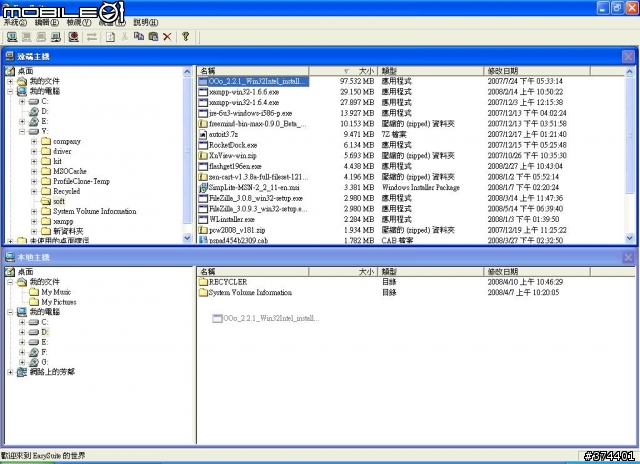Screen dimensions: 640x464
Task: Click up arrow of remote file list scrollbar
Action: (629, 72)
